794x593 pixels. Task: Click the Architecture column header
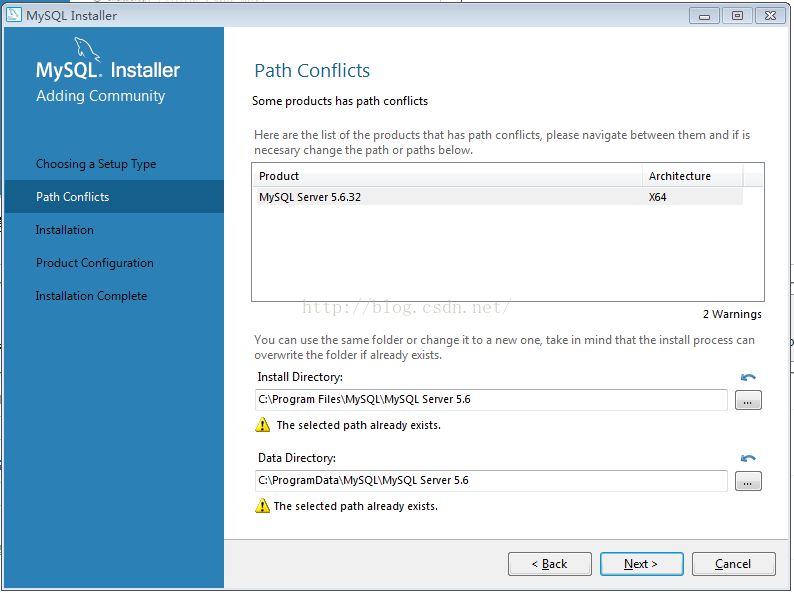[x=693, y=176]
